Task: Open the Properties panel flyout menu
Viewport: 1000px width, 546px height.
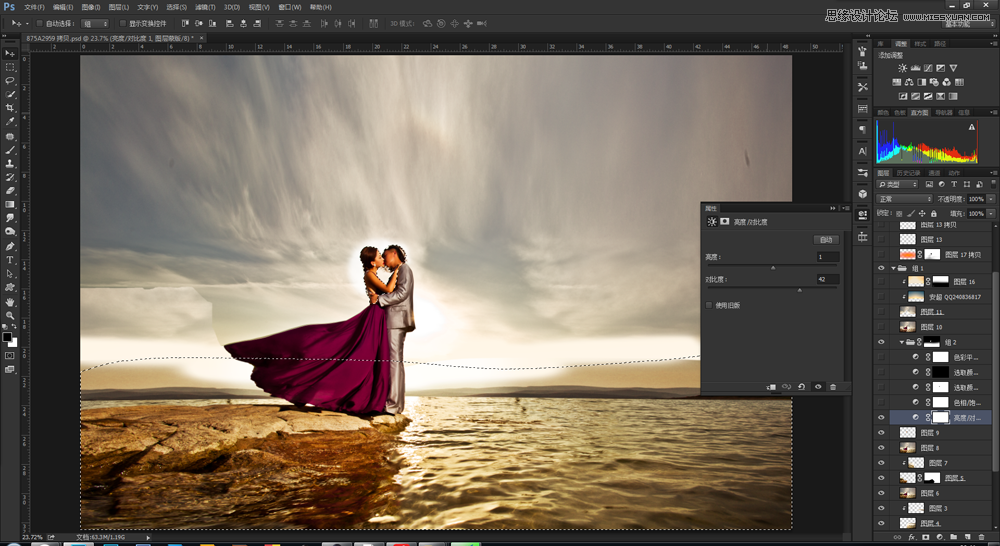Action: tap(846, 209)
